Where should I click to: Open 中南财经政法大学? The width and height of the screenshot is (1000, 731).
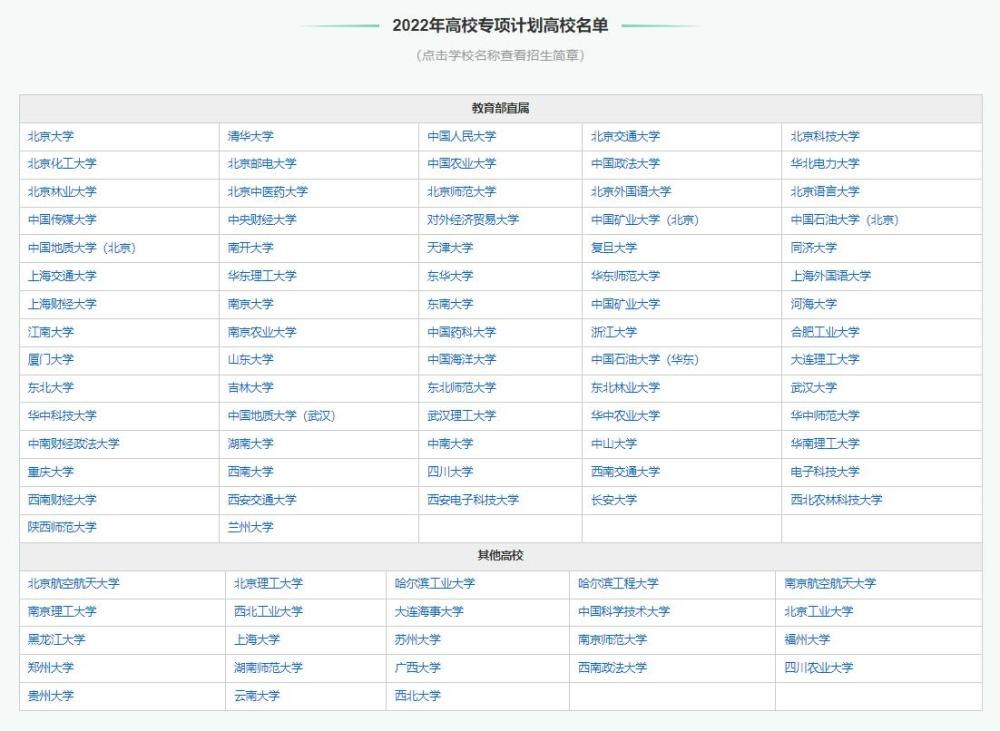coord(73,444)
